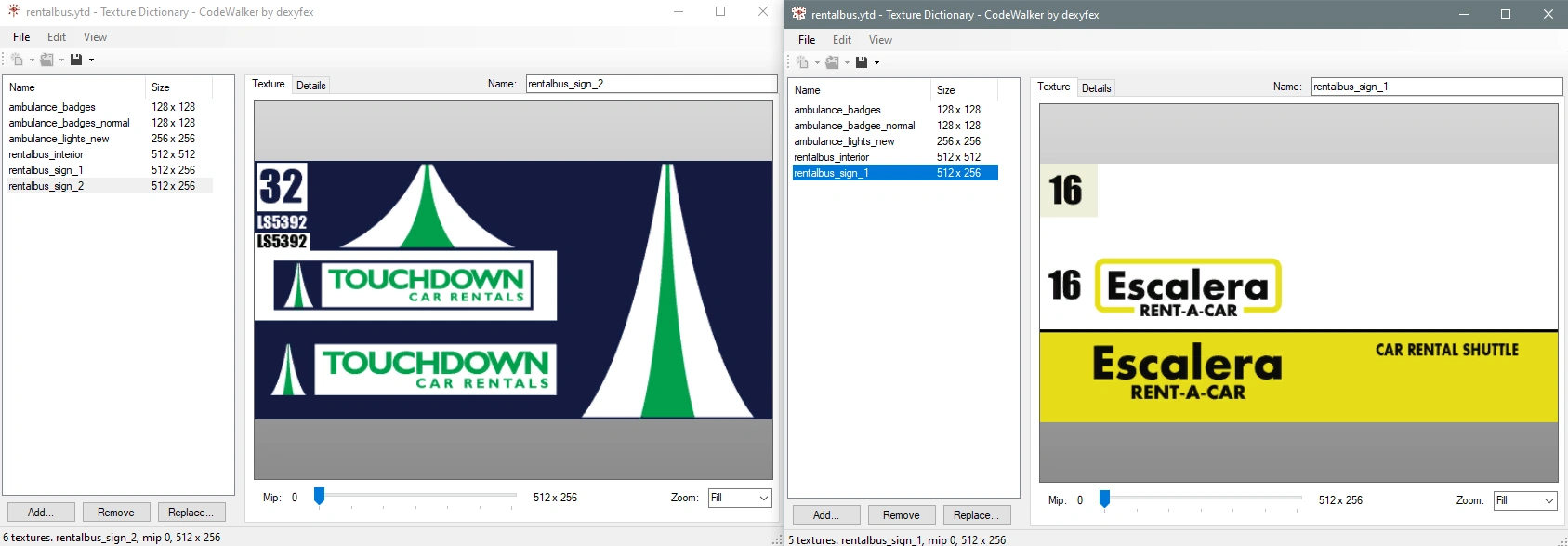Click Add... button in right window
The image size is (1568, 546).
point(825,515)
